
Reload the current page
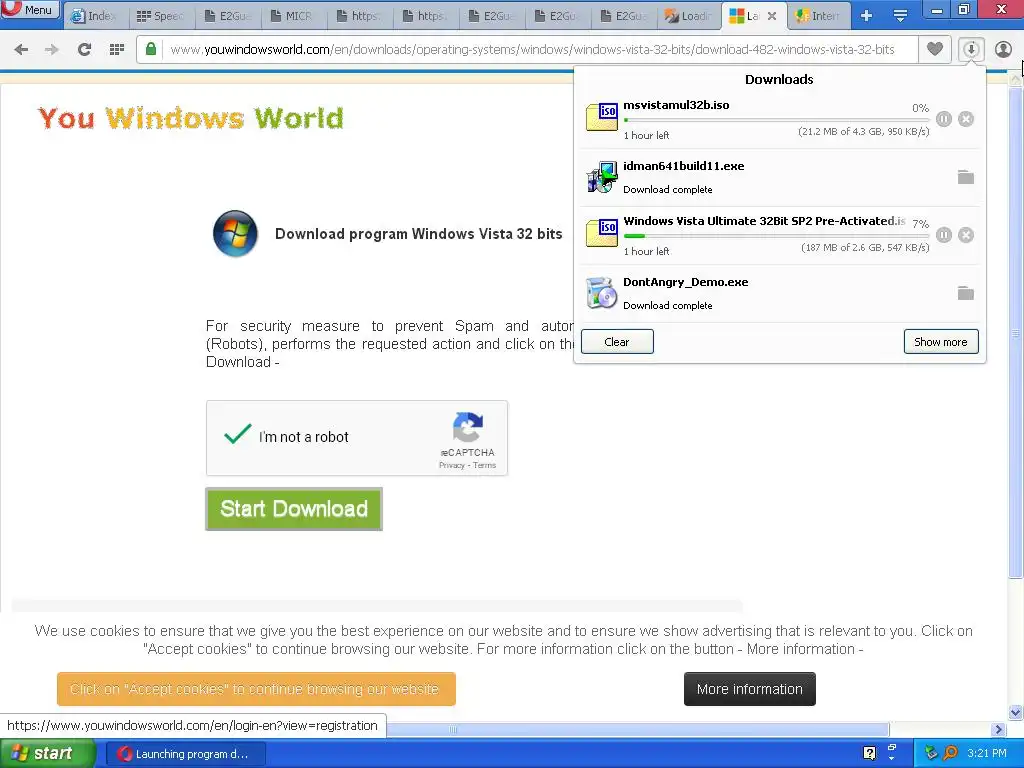[x=84, y=50]
